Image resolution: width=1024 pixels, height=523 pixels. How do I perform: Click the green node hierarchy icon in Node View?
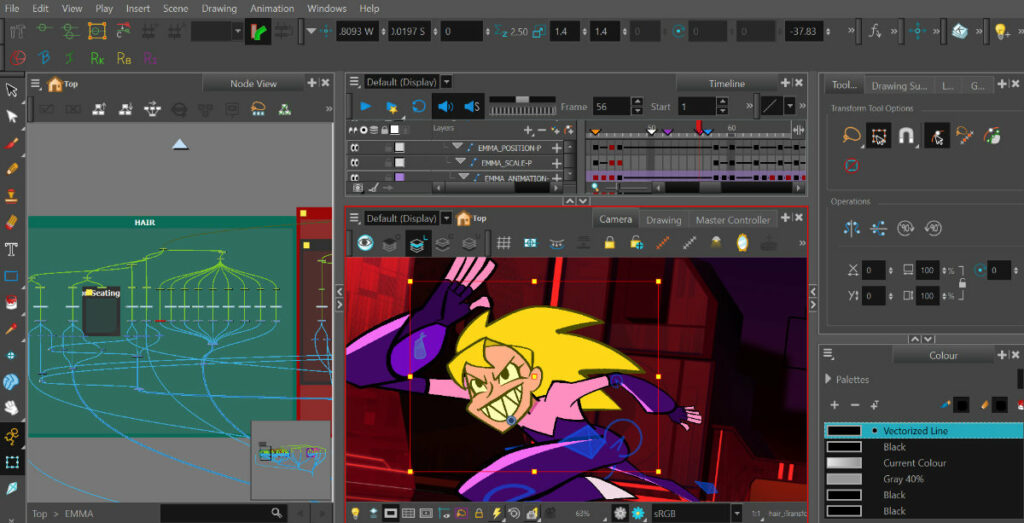[x=285, y=108]
